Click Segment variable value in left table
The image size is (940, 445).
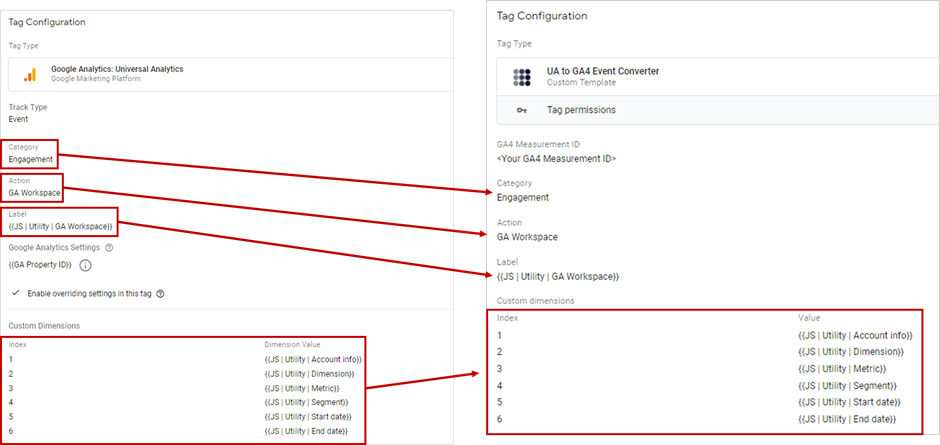[306, 402]
